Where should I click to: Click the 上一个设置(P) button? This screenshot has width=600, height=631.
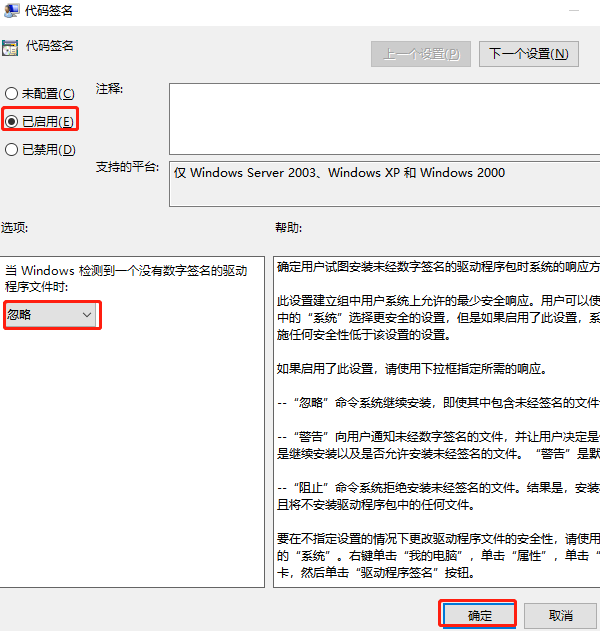point(421,54)
